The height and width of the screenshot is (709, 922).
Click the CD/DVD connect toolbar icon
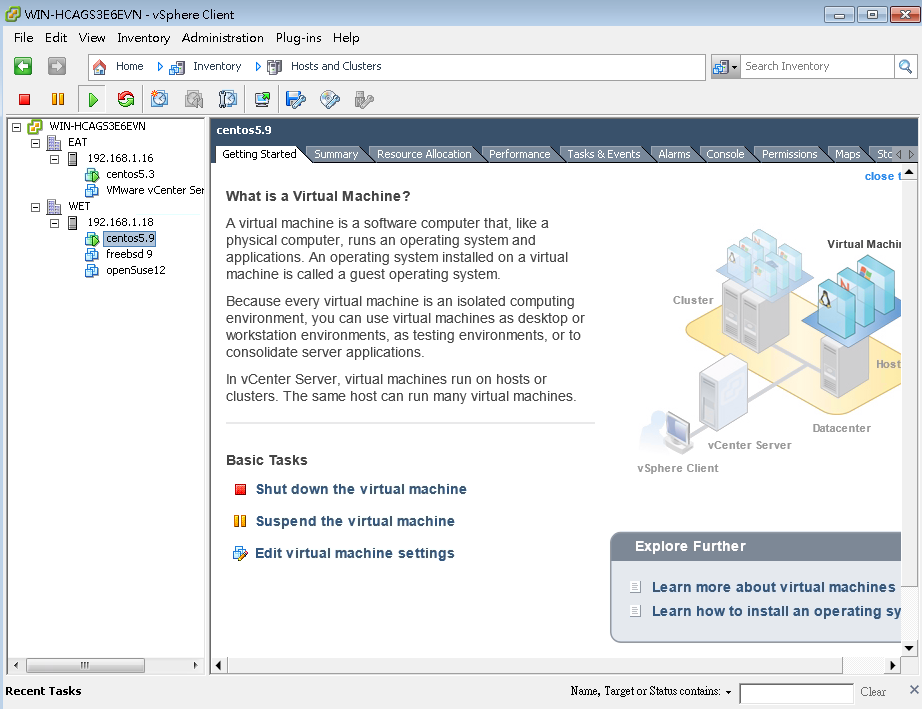[330, 99]
